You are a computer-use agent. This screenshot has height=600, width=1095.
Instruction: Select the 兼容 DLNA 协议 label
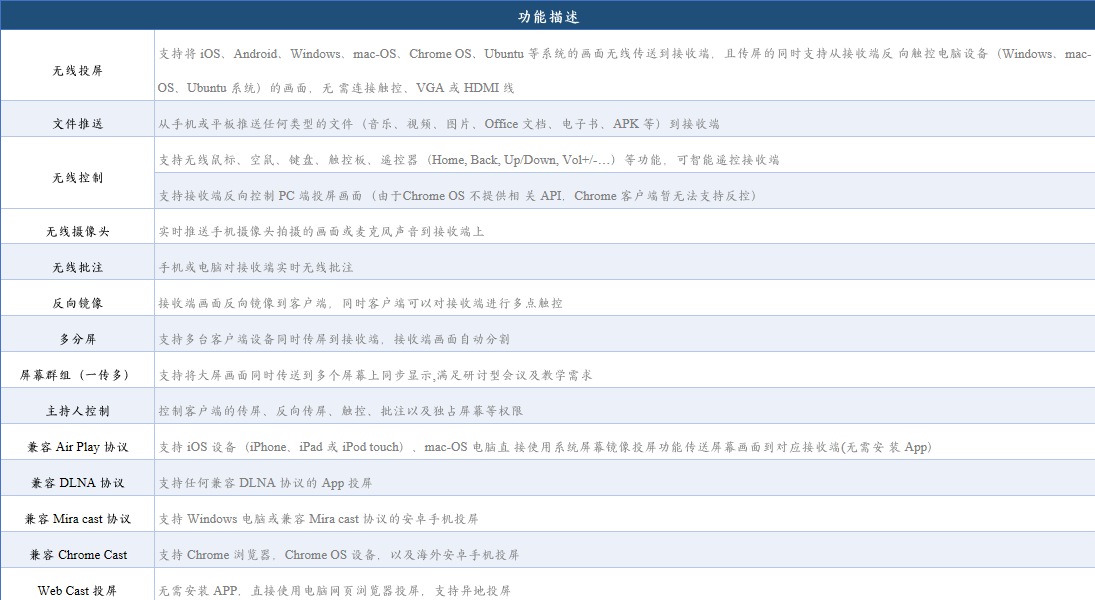(78, 483)
